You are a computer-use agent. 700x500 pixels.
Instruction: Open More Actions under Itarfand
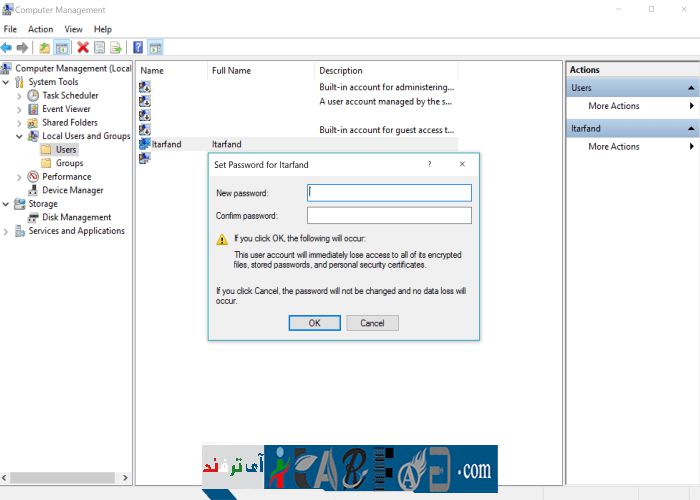pos(614,147)
